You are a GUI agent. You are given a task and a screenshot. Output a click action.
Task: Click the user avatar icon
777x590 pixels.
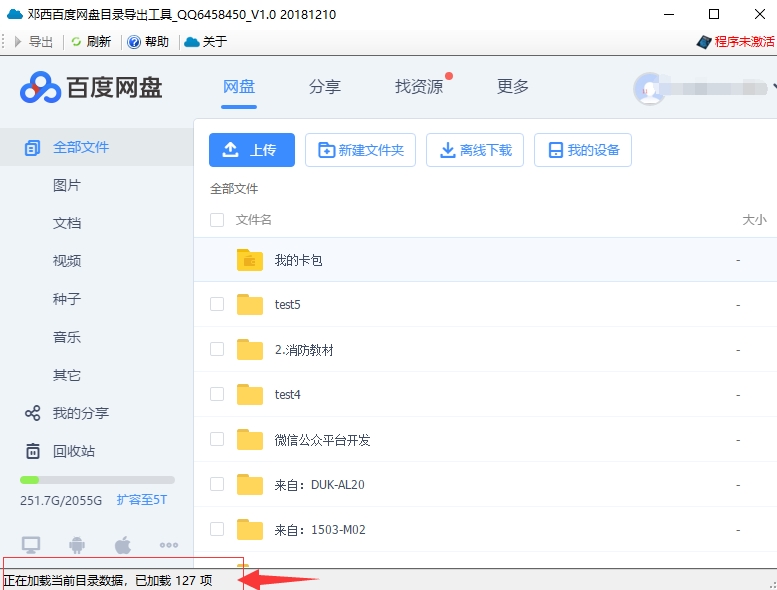point(649,88)
